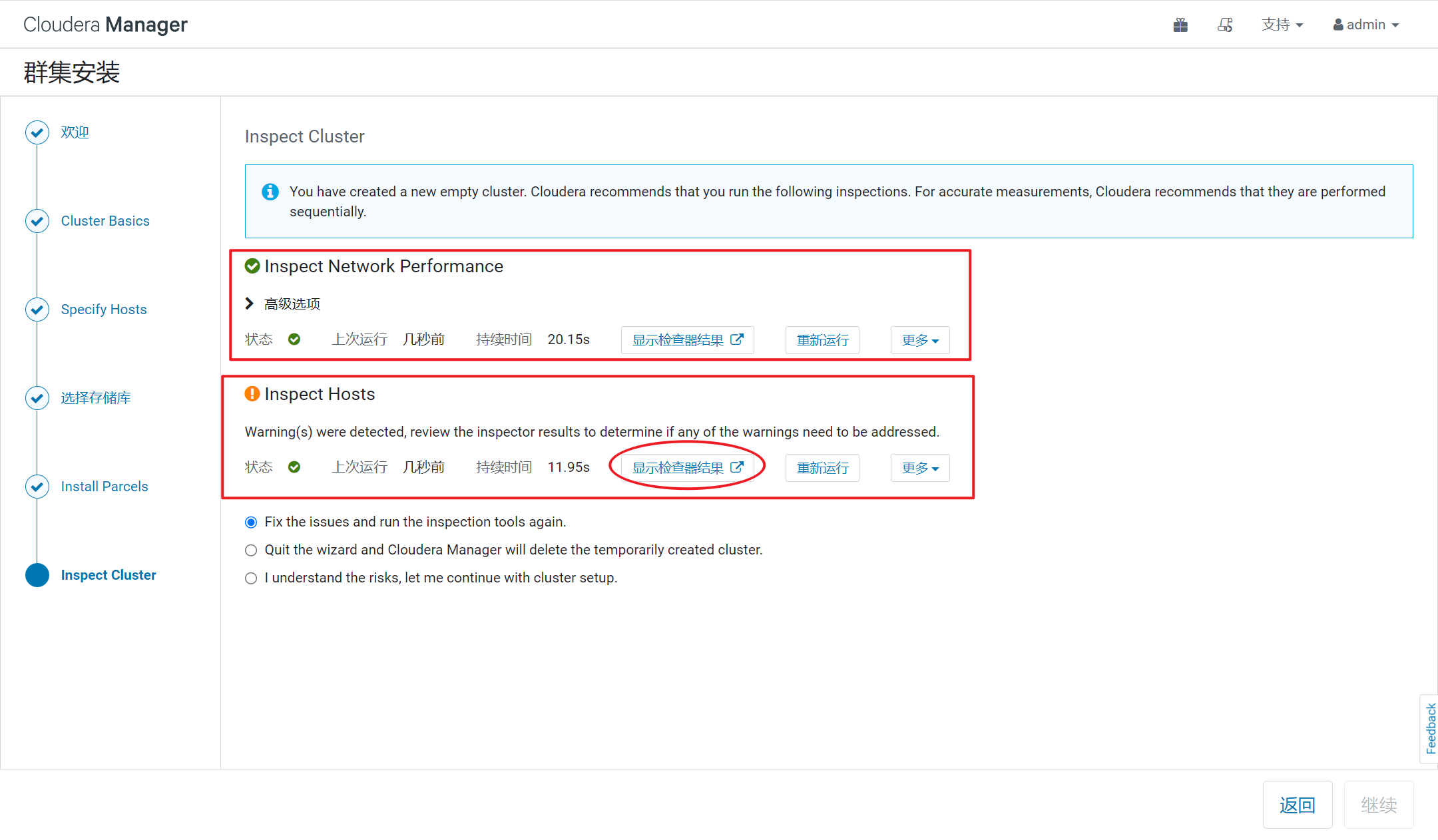The height and width of the screenshot is (840, 1438).
Task: Click orange warning icon beside Inspect Hosts
Action: tap(252, 394)
